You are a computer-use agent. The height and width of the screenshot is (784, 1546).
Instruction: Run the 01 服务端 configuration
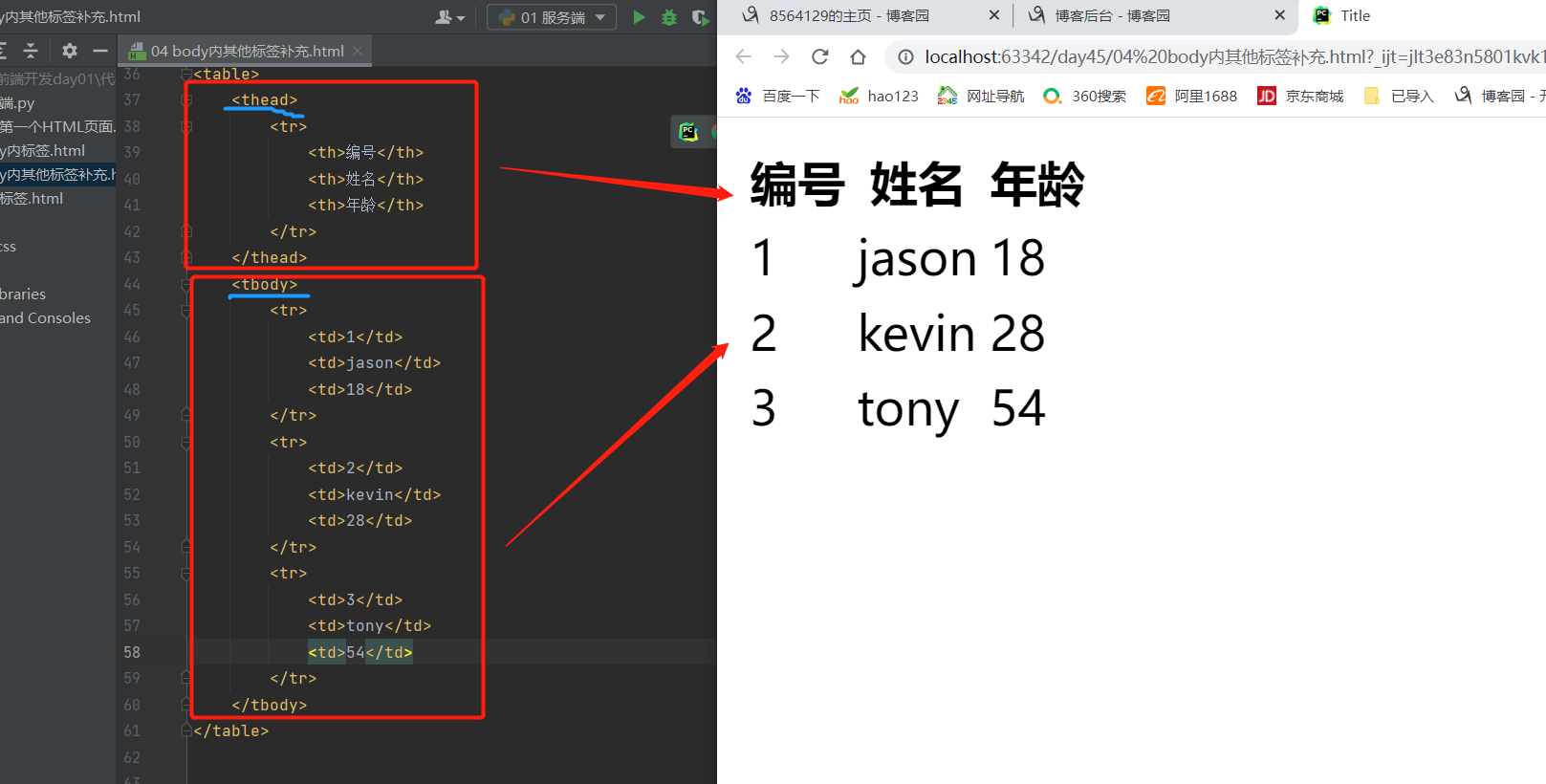coord(639,17)
